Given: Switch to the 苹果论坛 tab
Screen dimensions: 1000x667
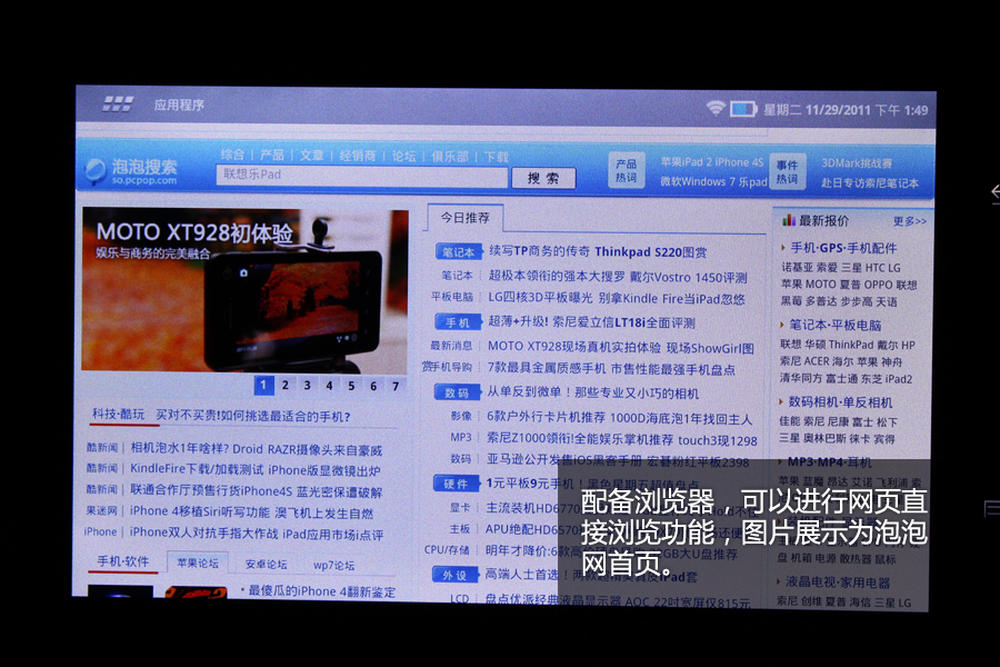Looking at the screenshot, I should coord(198,563).
